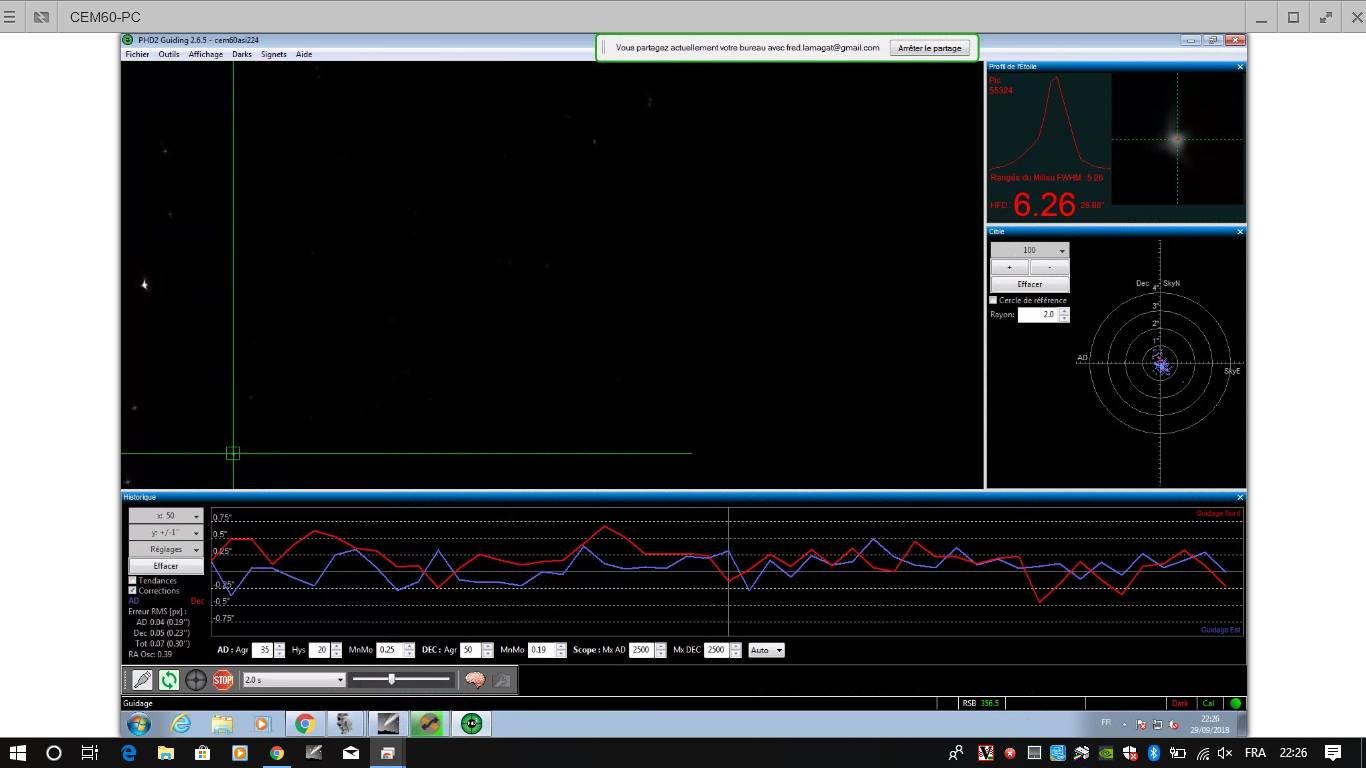
Task: Click the local Windows Start button
Action: pos(17,753)
